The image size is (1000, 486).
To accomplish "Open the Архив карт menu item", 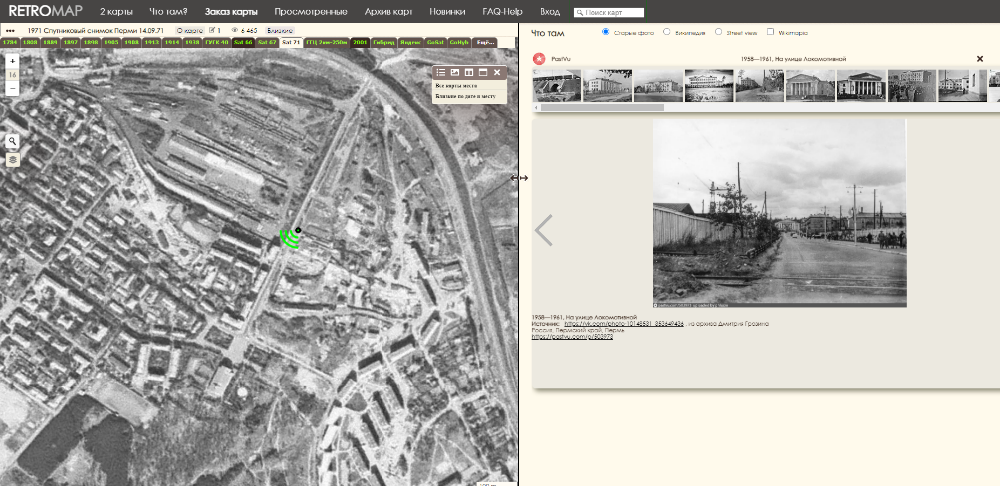I will point(388,11).
